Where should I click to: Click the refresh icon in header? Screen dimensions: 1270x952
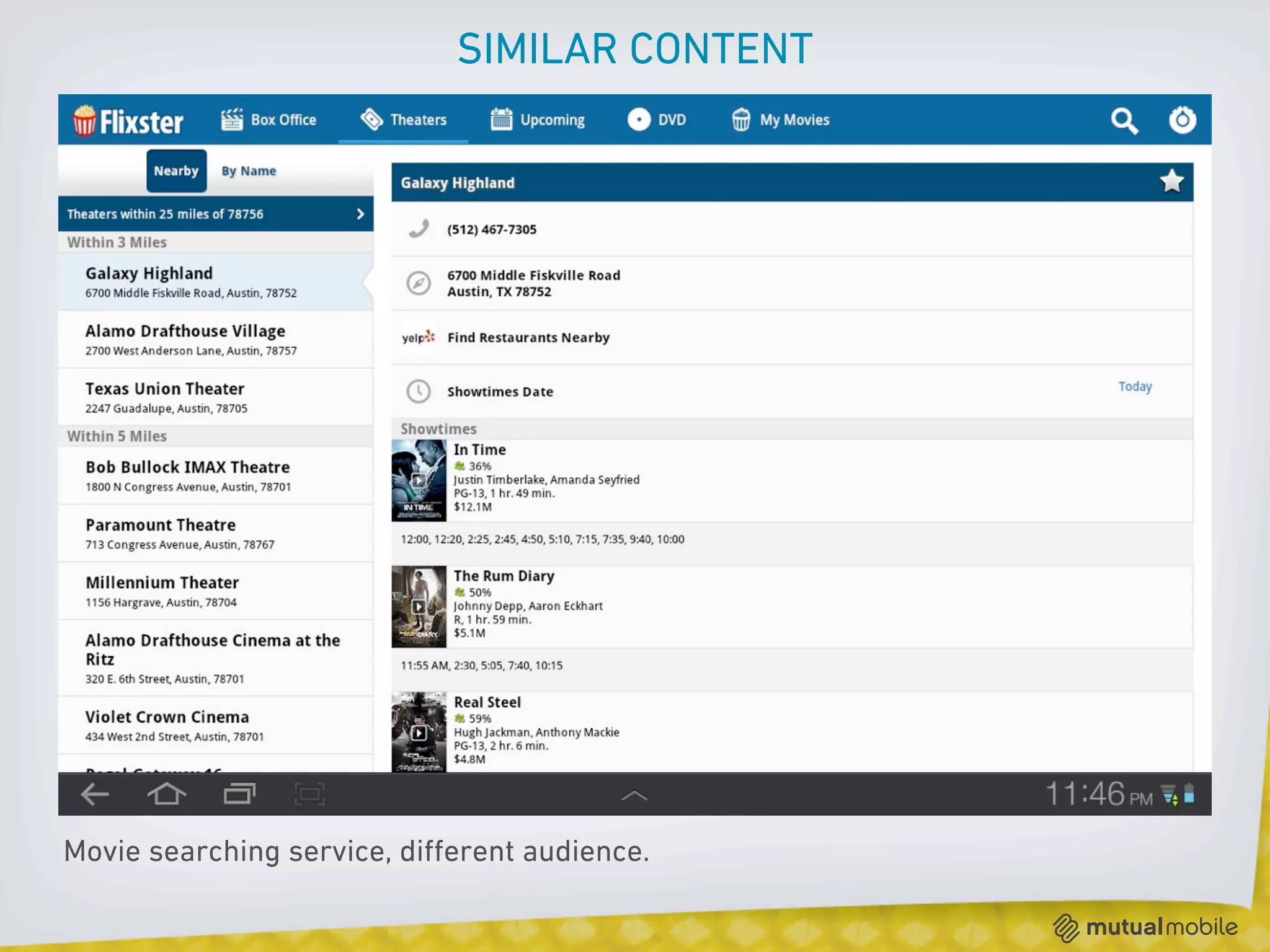click(1182, 120)
